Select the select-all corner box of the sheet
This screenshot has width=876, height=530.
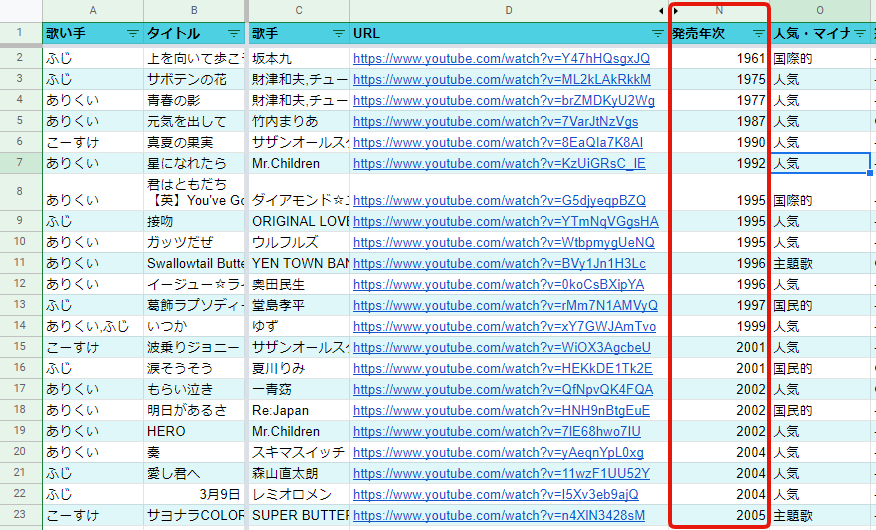click(20, 10)
